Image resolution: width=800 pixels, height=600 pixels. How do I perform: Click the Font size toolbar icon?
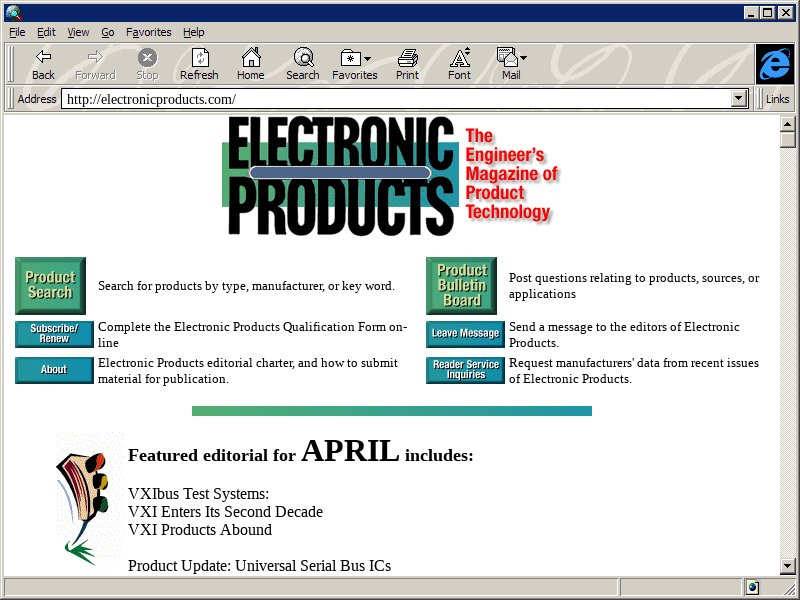tap(459, 64)
